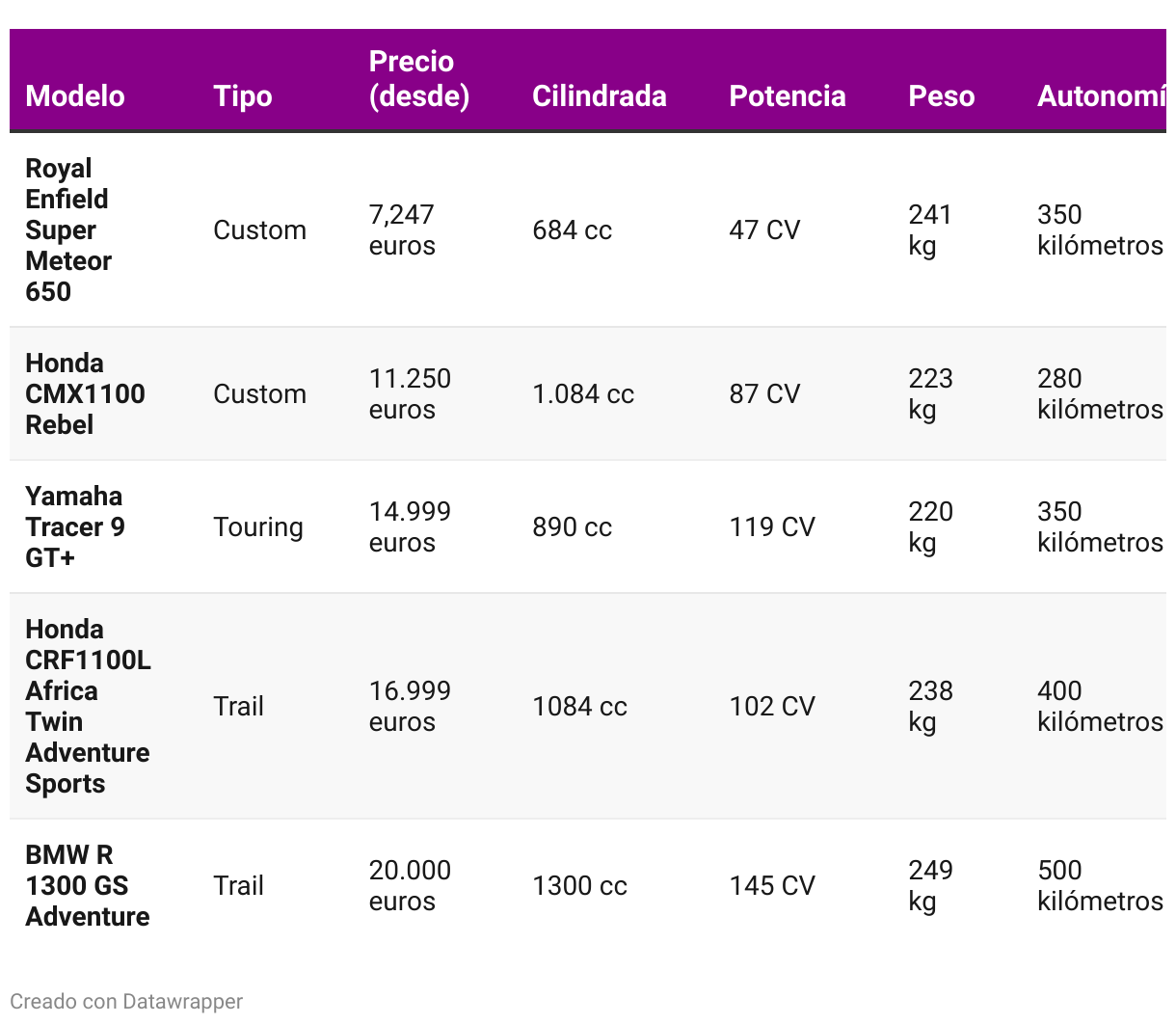Select the Cilindrada column header

point(600,95)
